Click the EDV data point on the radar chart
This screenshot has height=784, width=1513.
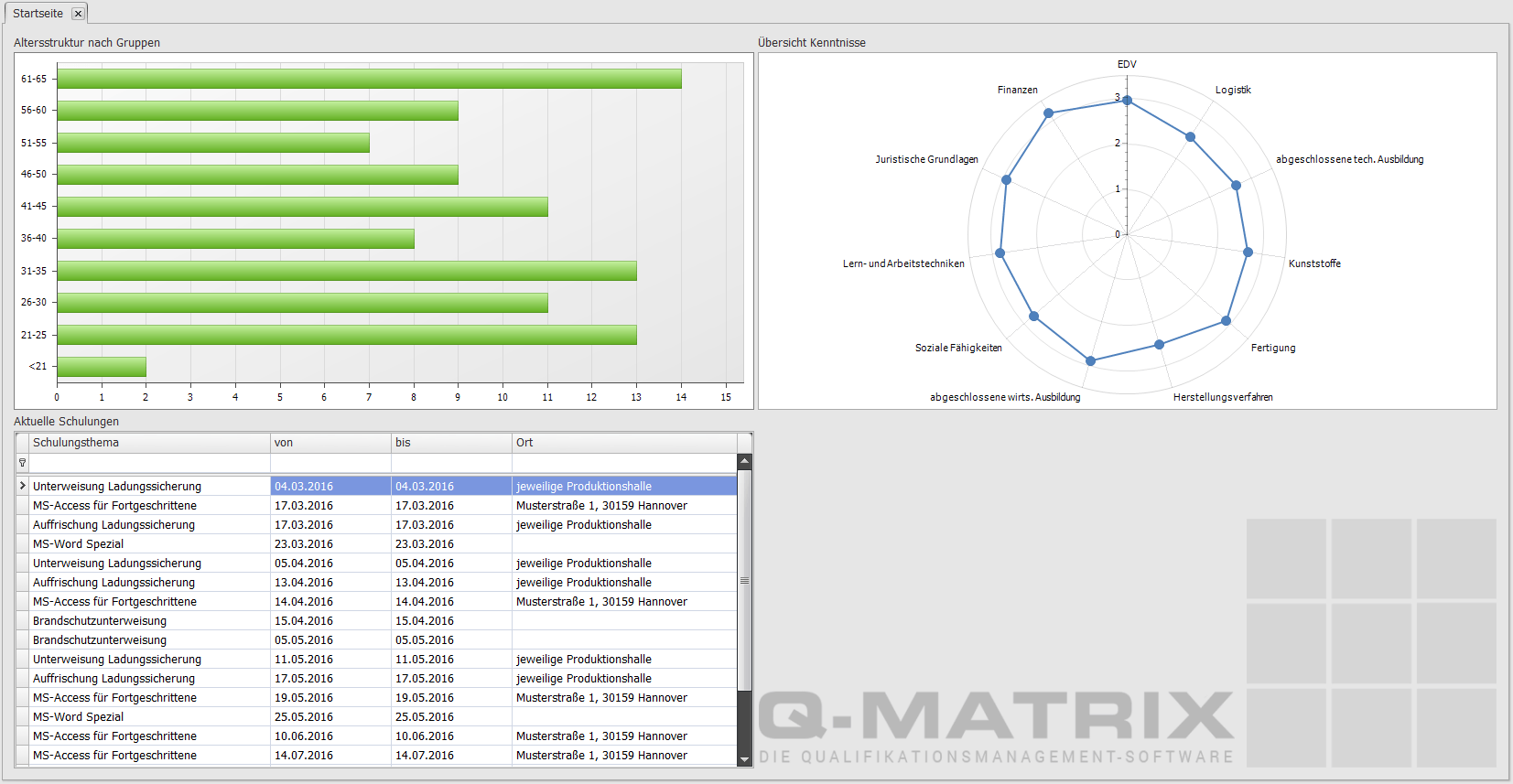[x=1128, y=101]
